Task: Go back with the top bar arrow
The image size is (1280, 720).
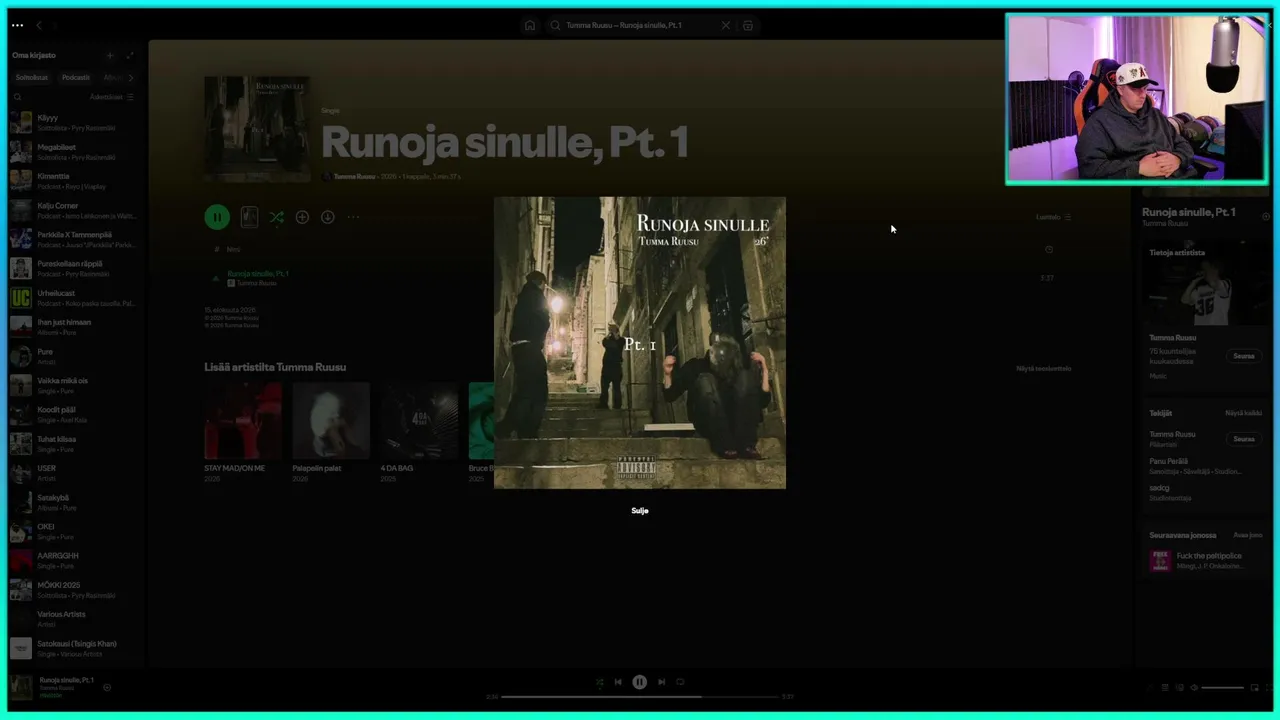Action: coord(39,25)
